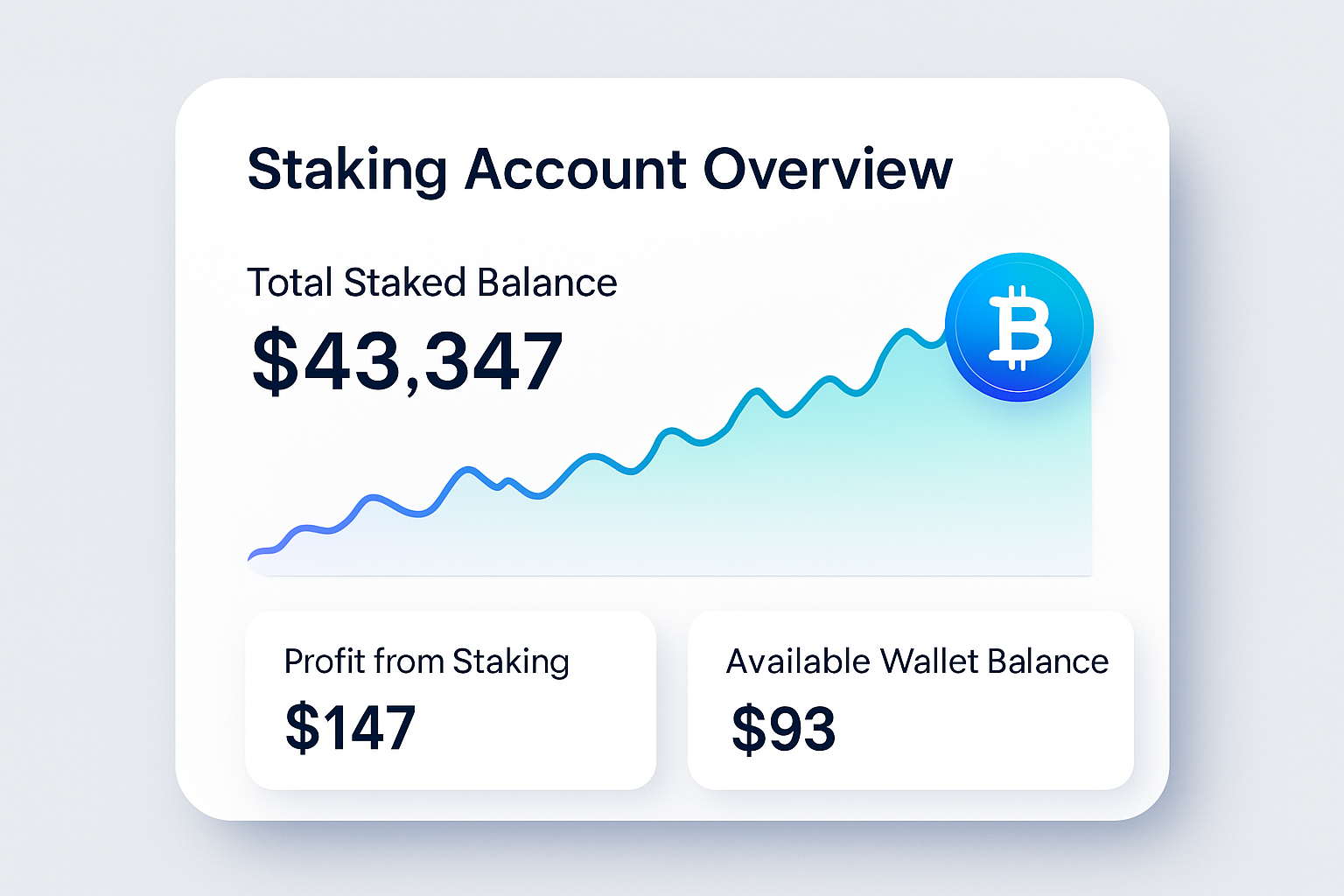Click the Staking Account Overview heading
This screenshot has width=1344, height=896.
coord(599,169)
